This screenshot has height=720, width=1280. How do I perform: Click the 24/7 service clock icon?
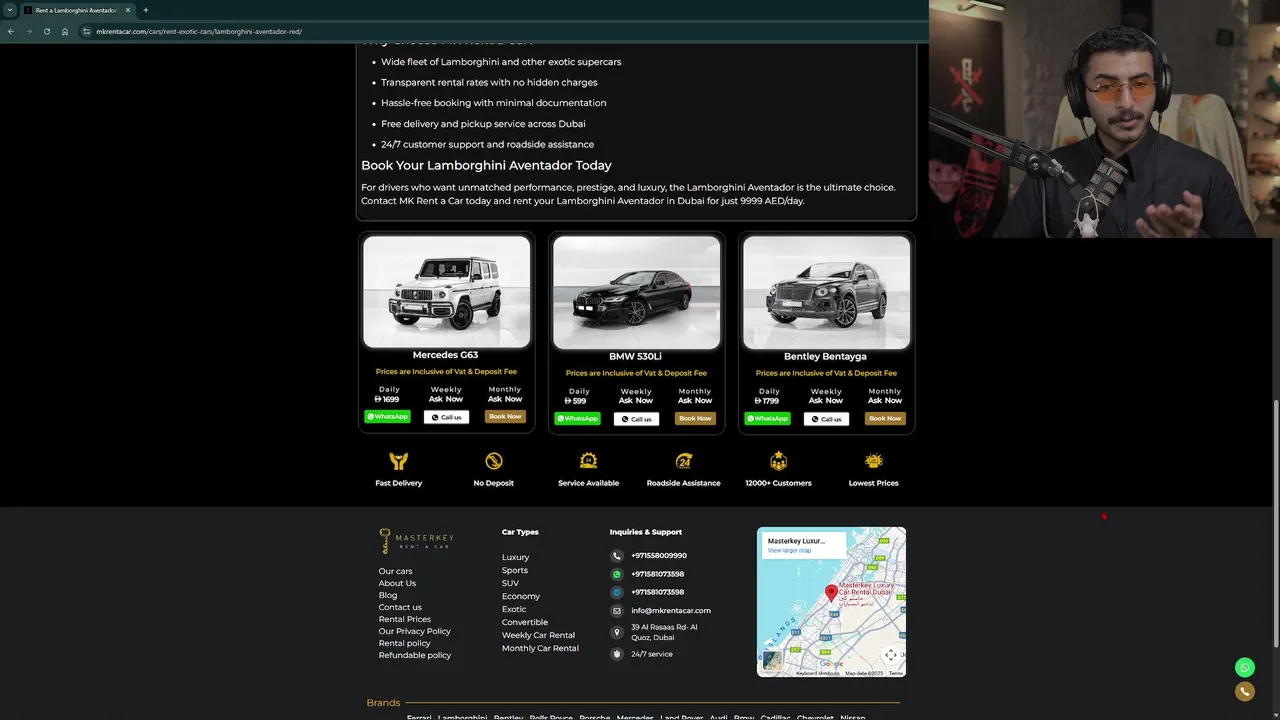click(x=617, y=654)
